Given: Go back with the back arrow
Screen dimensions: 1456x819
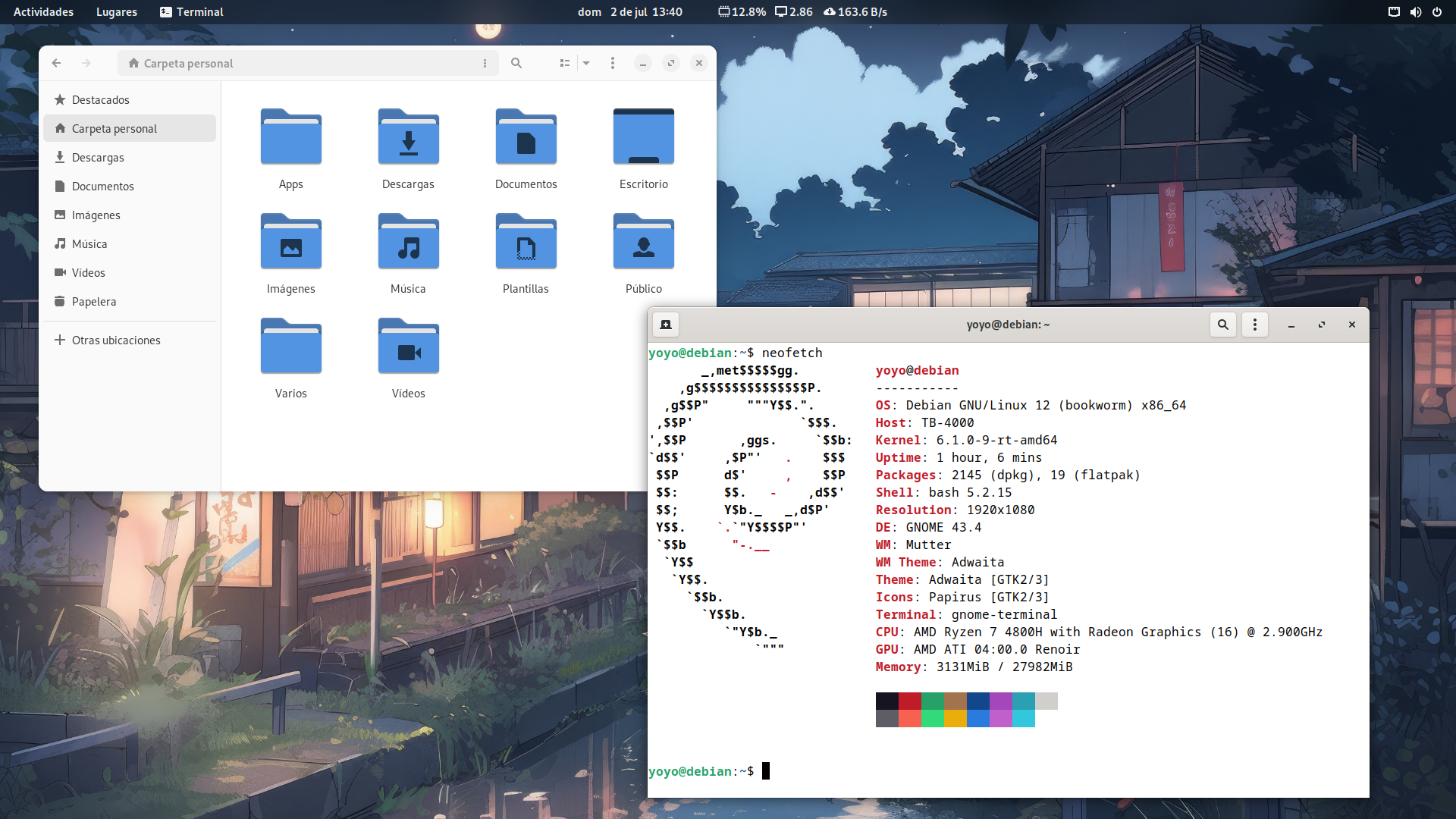Looking at the screenshot, I should tap(56, 63).
